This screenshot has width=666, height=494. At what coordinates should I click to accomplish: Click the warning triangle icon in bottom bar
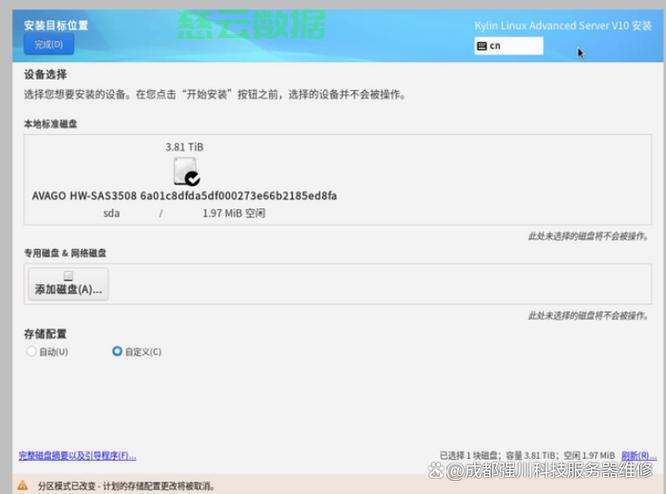coord(23,485)
